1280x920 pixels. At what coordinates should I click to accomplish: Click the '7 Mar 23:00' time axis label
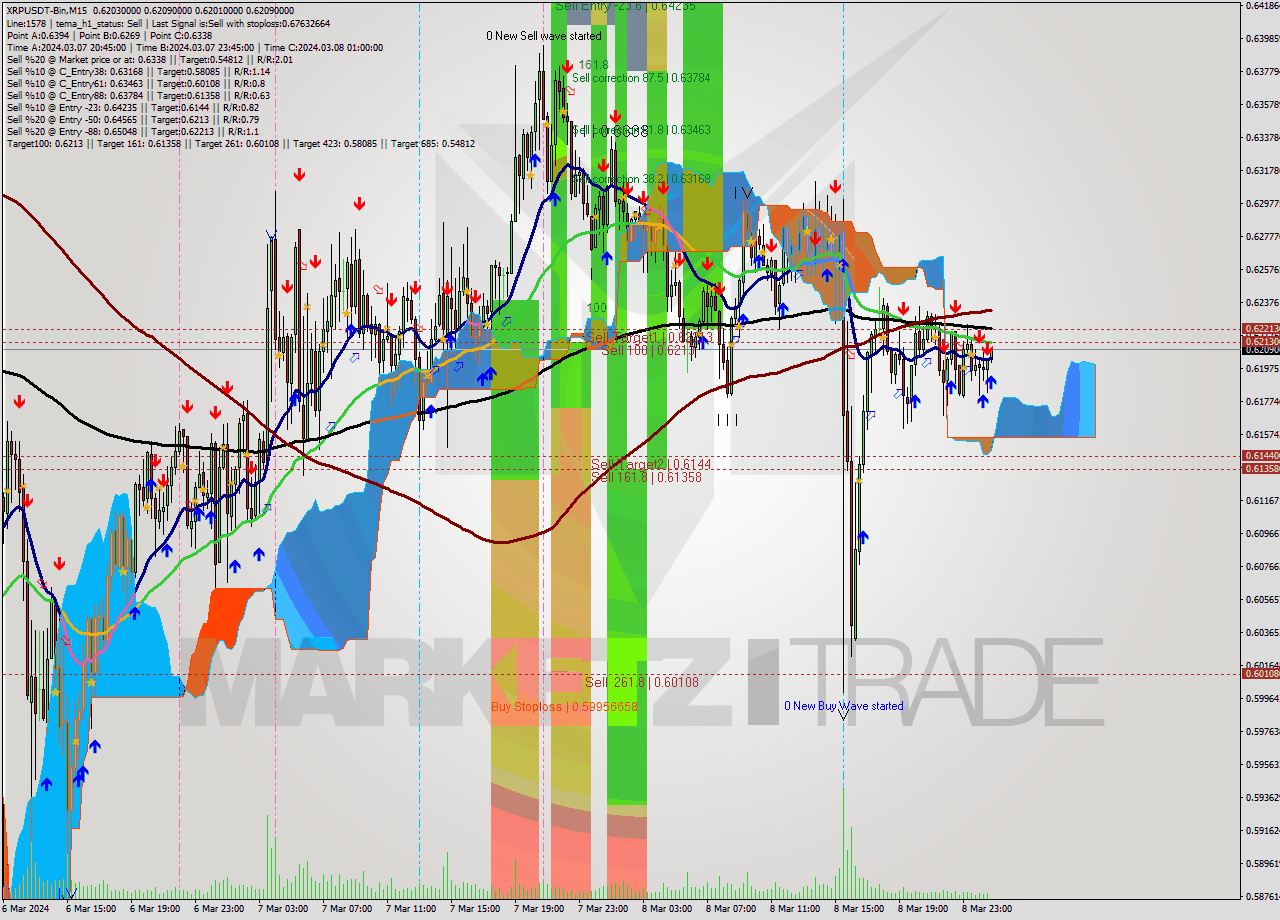(604, 909)
